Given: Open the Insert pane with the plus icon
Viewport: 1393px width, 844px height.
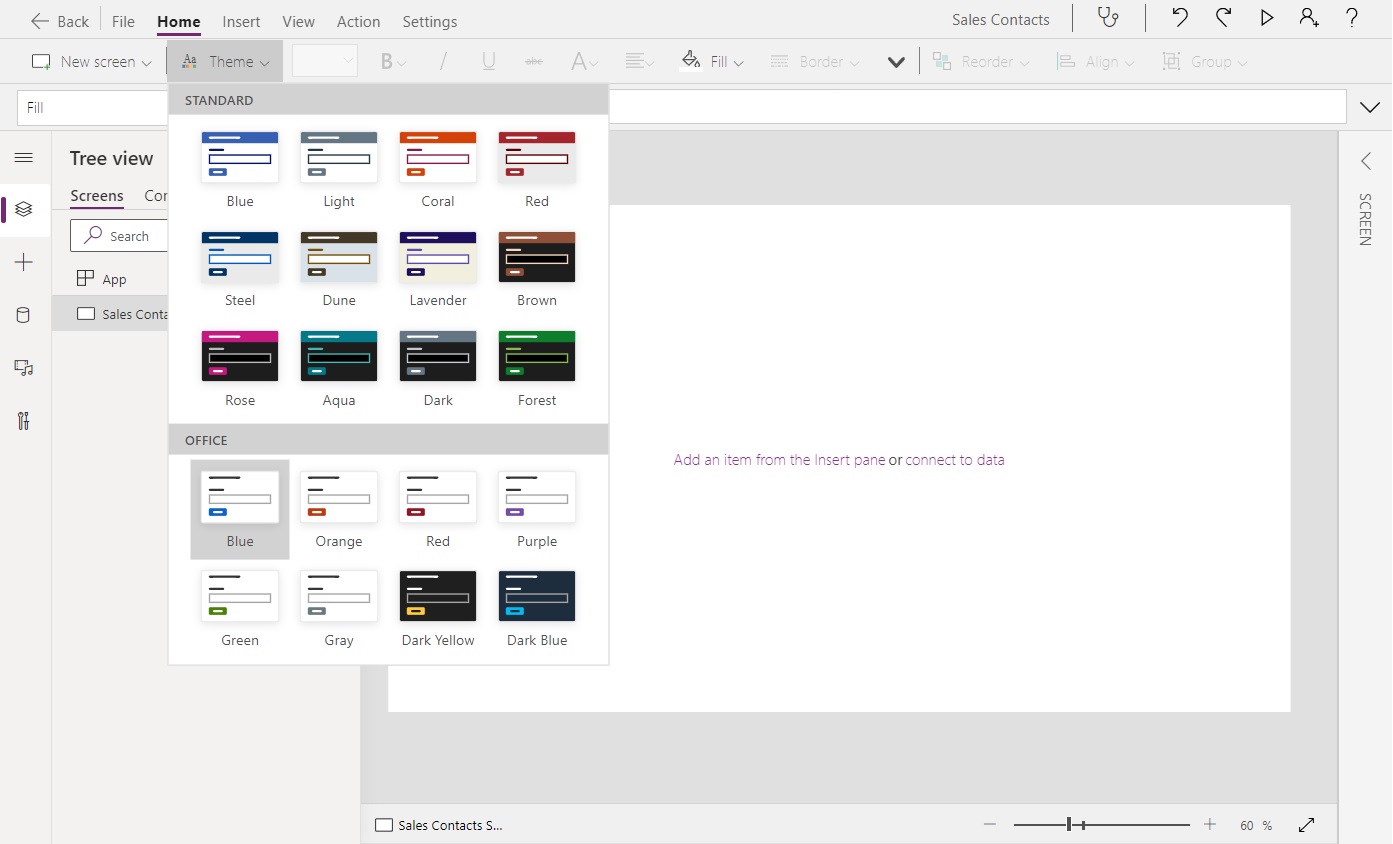Looking at the screenshot, I should click(x=24, y=262).
